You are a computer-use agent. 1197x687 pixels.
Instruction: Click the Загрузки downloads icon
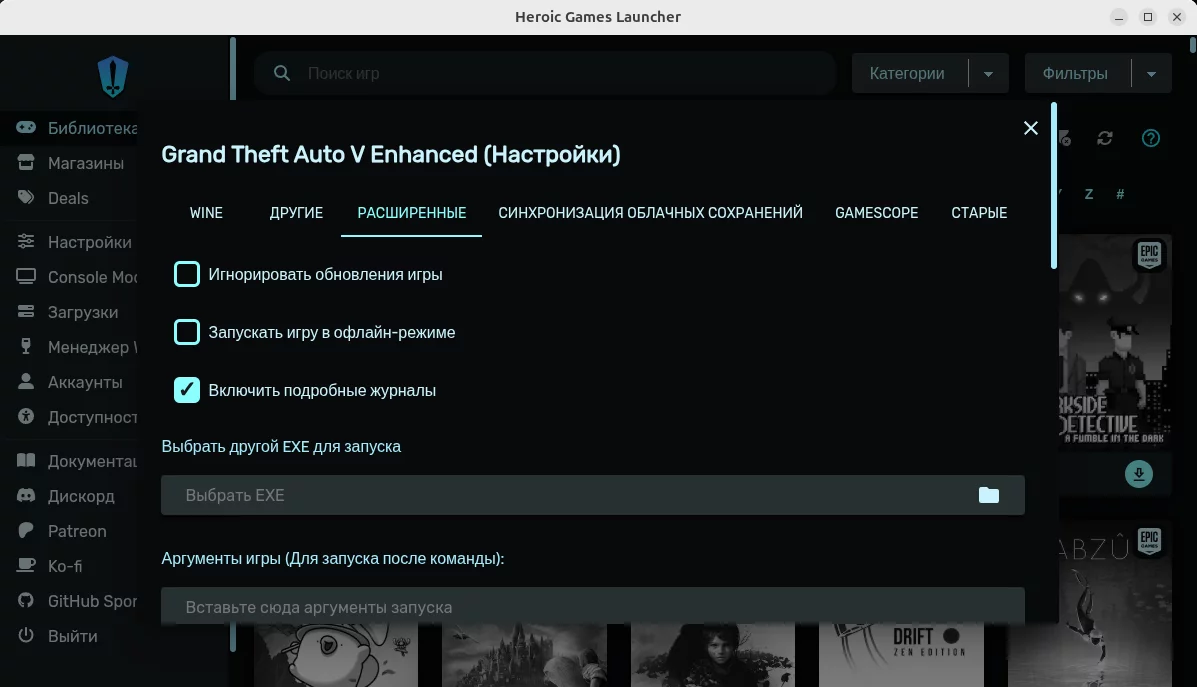pos(26,311)
